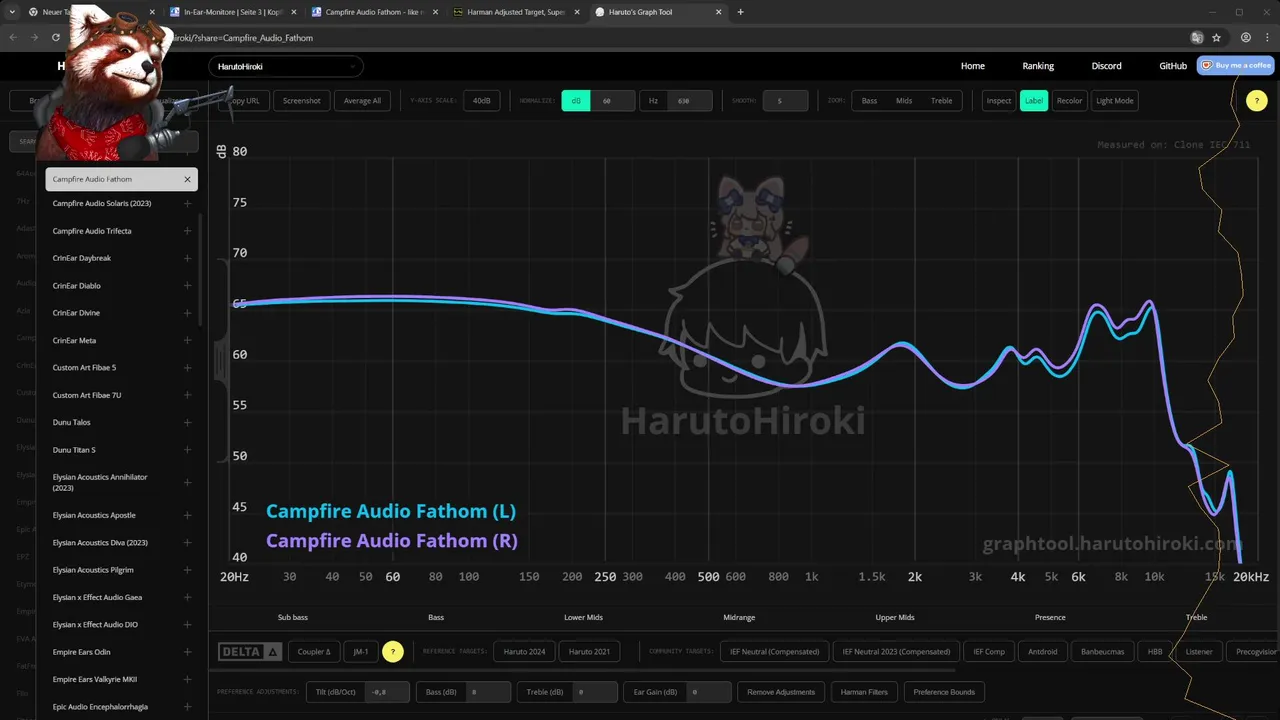Image resolution: width=1280 pixels, height=720 pixels.
Task: Click the Recolor button
Action: (1070, 101)
